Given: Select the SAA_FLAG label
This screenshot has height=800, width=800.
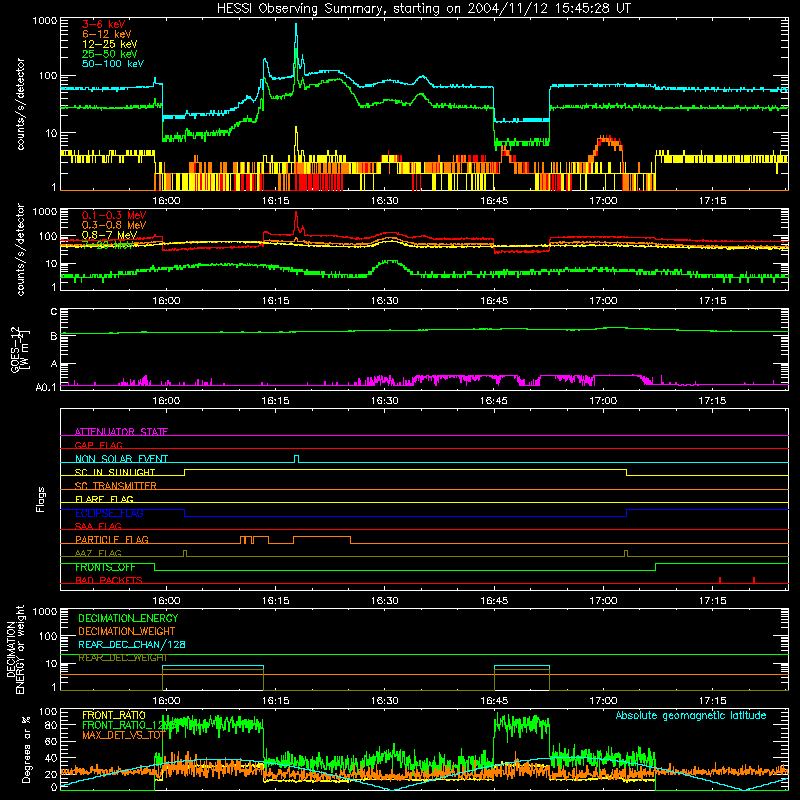Looking at the screenshot, I should (x=98, y=526).
